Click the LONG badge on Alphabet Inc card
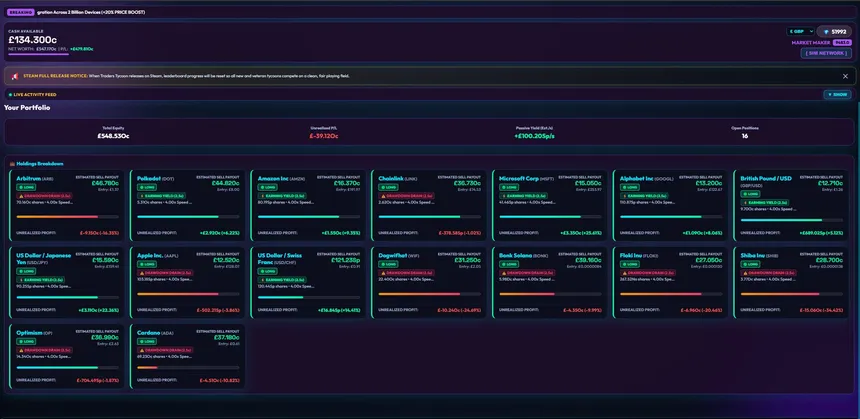Viewport: 860px width, 419px height. point(629,187)
